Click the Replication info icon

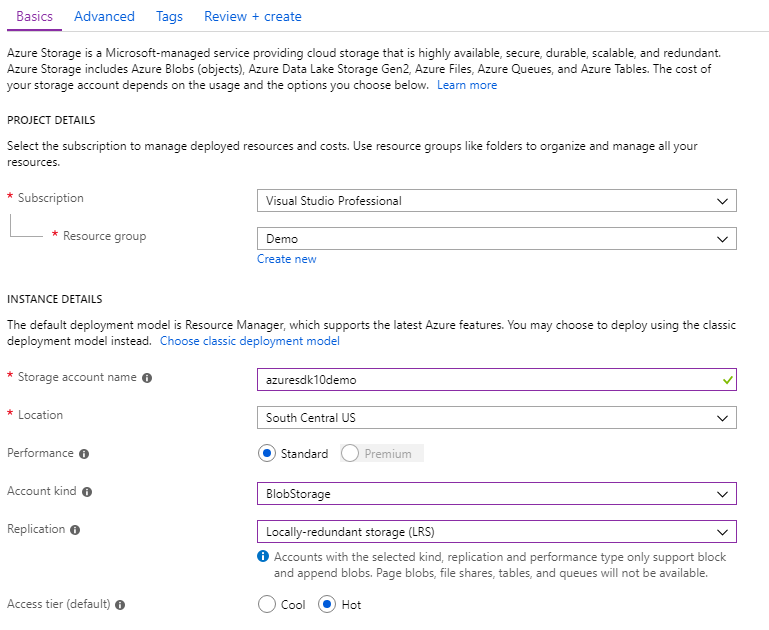coord(76,530)
